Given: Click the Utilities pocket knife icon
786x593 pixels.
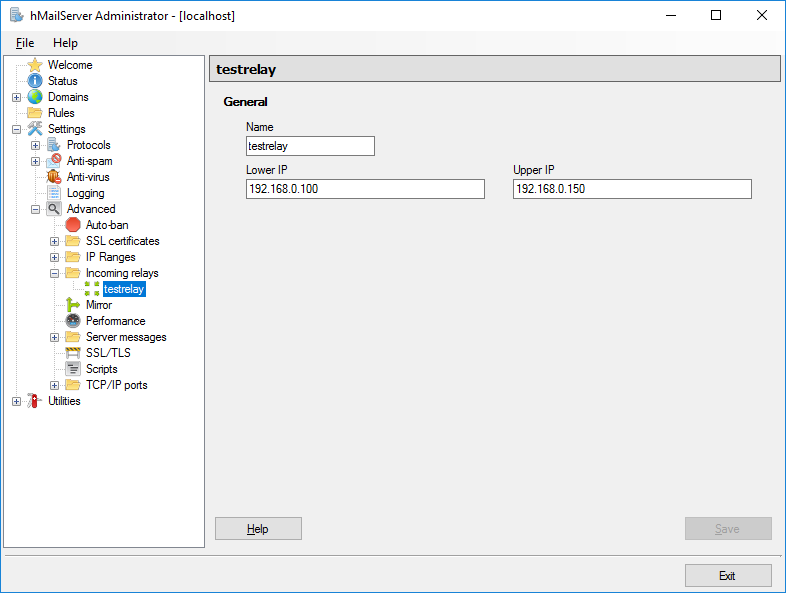Looking at the screenshot, I should [x=35, y=401].
